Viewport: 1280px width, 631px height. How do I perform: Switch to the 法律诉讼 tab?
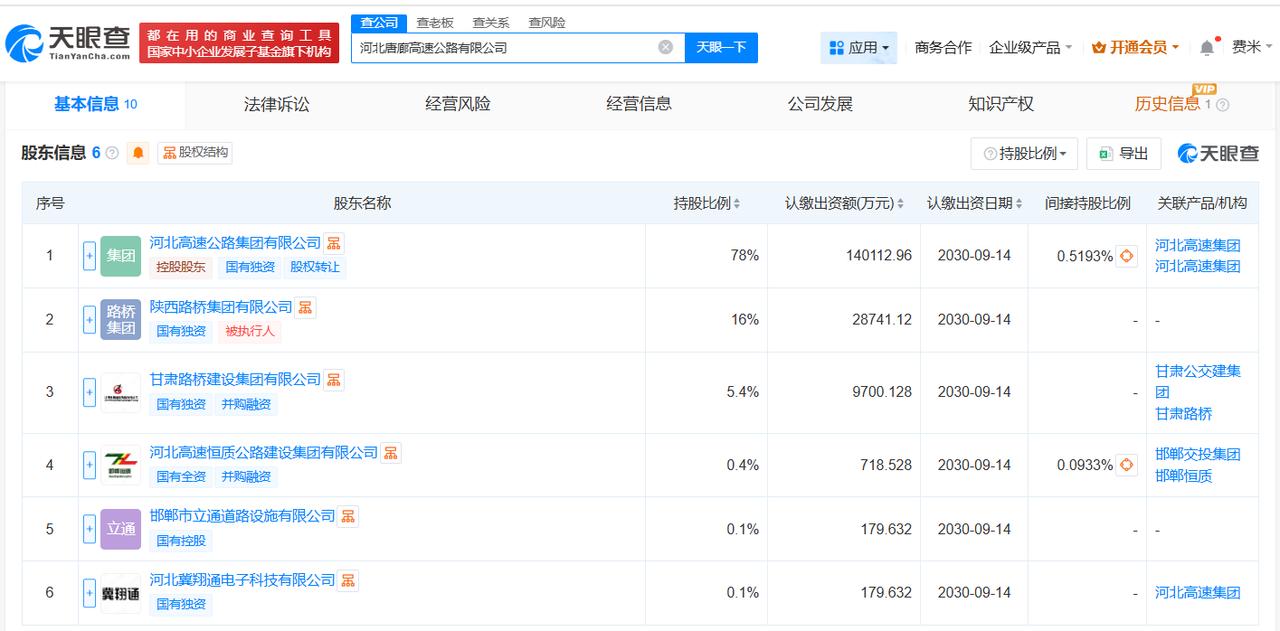tap(276, 104)
